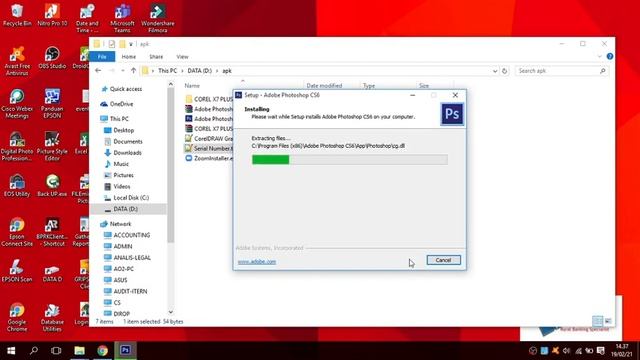Cancel the Photoshop CS6 installation
Image resolution: width=640 pixels, height=360 pixels.
coord(444,260)
